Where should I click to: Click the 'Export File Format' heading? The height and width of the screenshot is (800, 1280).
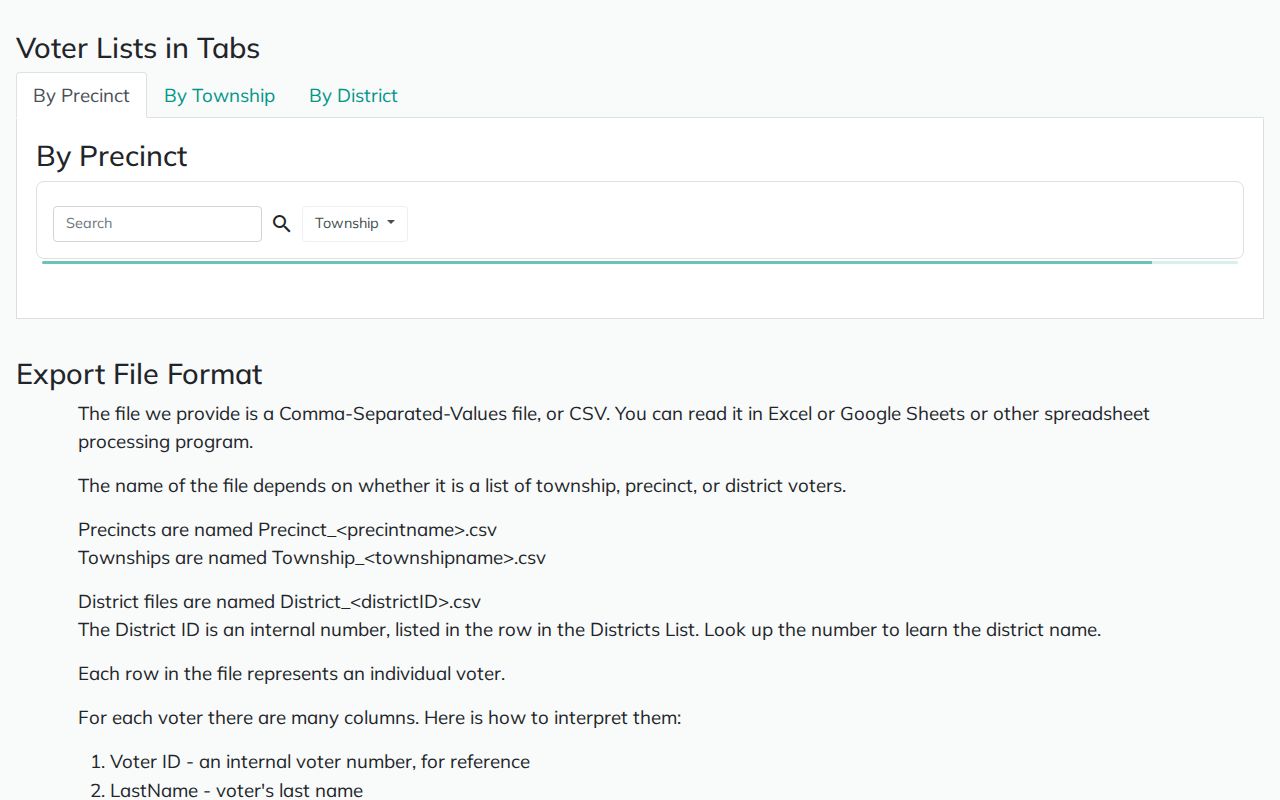pos(139,374)
